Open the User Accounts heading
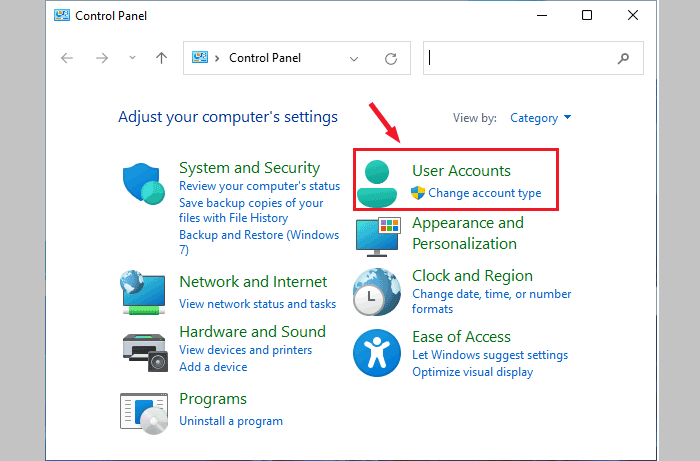Viewport: 700px width, 461px height. (461, 170)
